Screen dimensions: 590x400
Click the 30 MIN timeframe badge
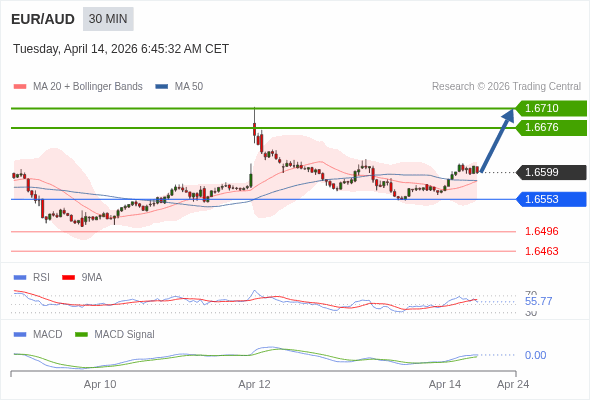pos(108,19)
